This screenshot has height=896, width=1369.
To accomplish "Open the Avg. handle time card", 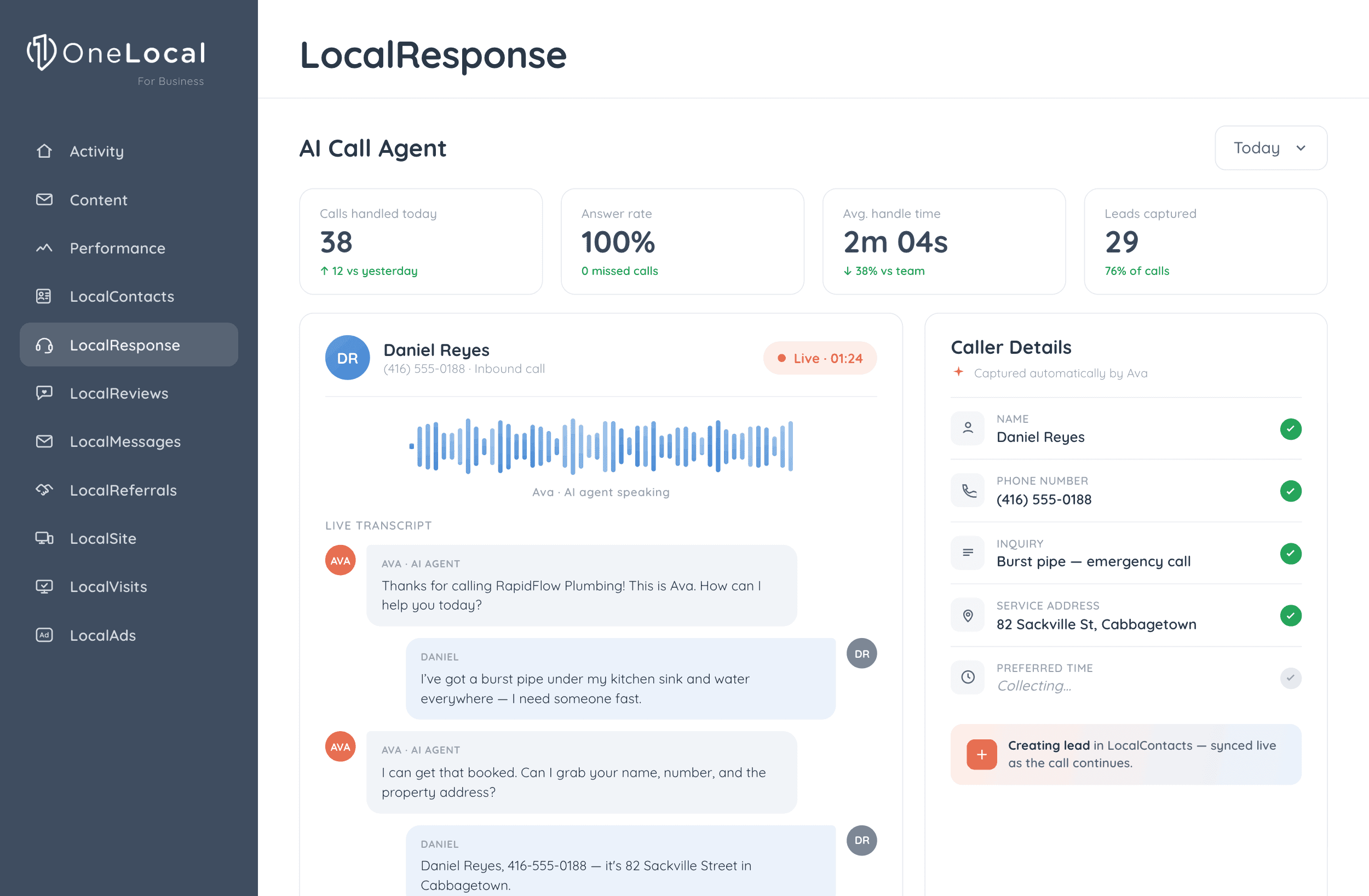I will pyautogui.click(x=944, y=241).
